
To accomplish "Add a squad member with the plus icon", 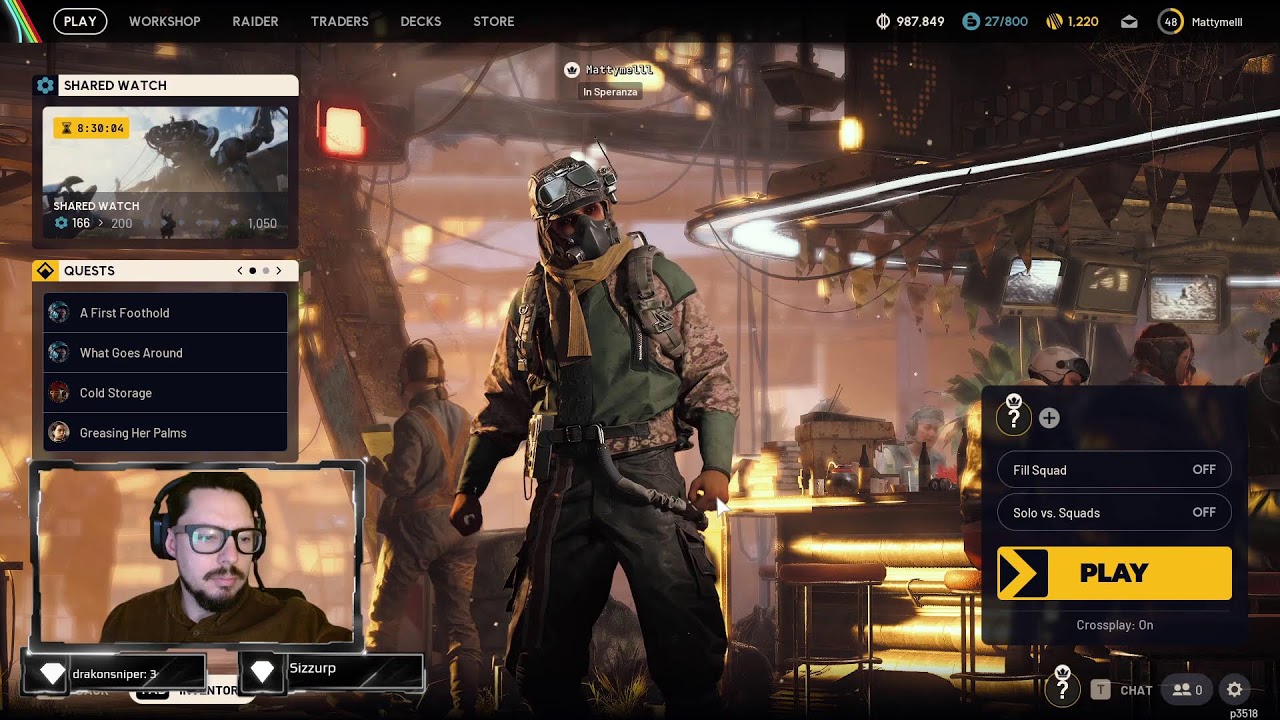I will (x=1049, y=418).
